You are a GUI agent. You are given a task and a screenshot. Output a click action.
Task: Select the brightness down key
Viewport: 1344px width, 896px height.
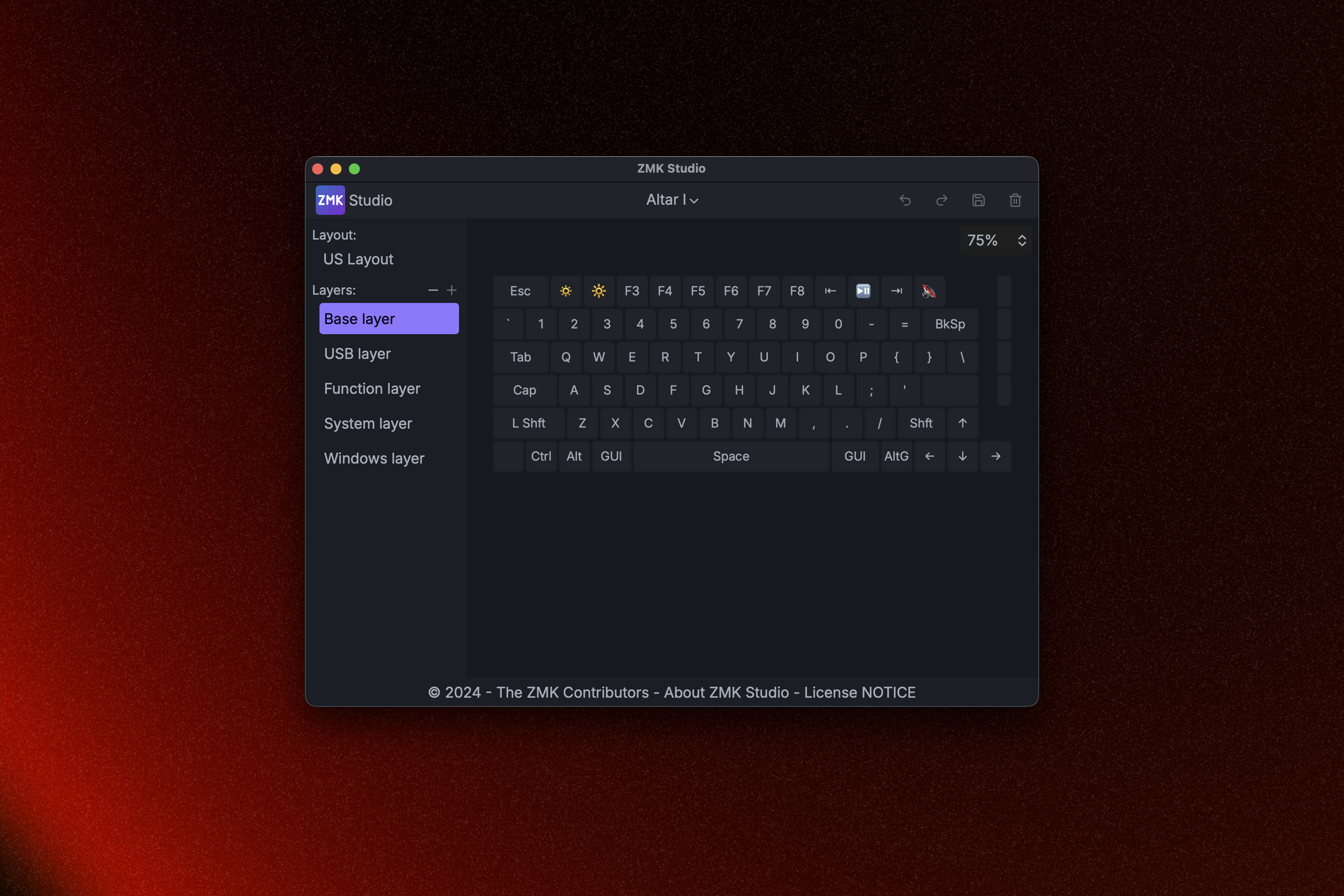566,291
